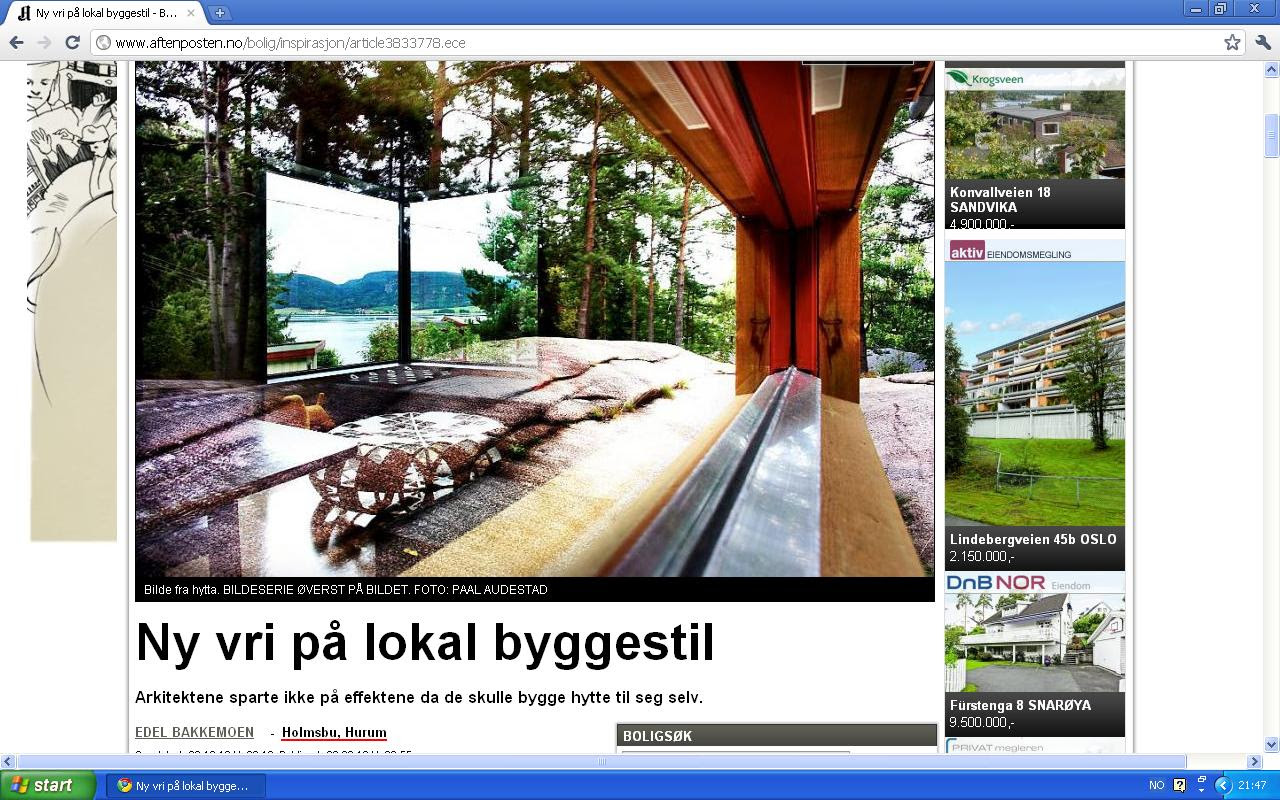Image resolution: width=1280 pixels, height=800 pixels.
Task: Click the horizontal scrollbar thumb
Action: 601,761
